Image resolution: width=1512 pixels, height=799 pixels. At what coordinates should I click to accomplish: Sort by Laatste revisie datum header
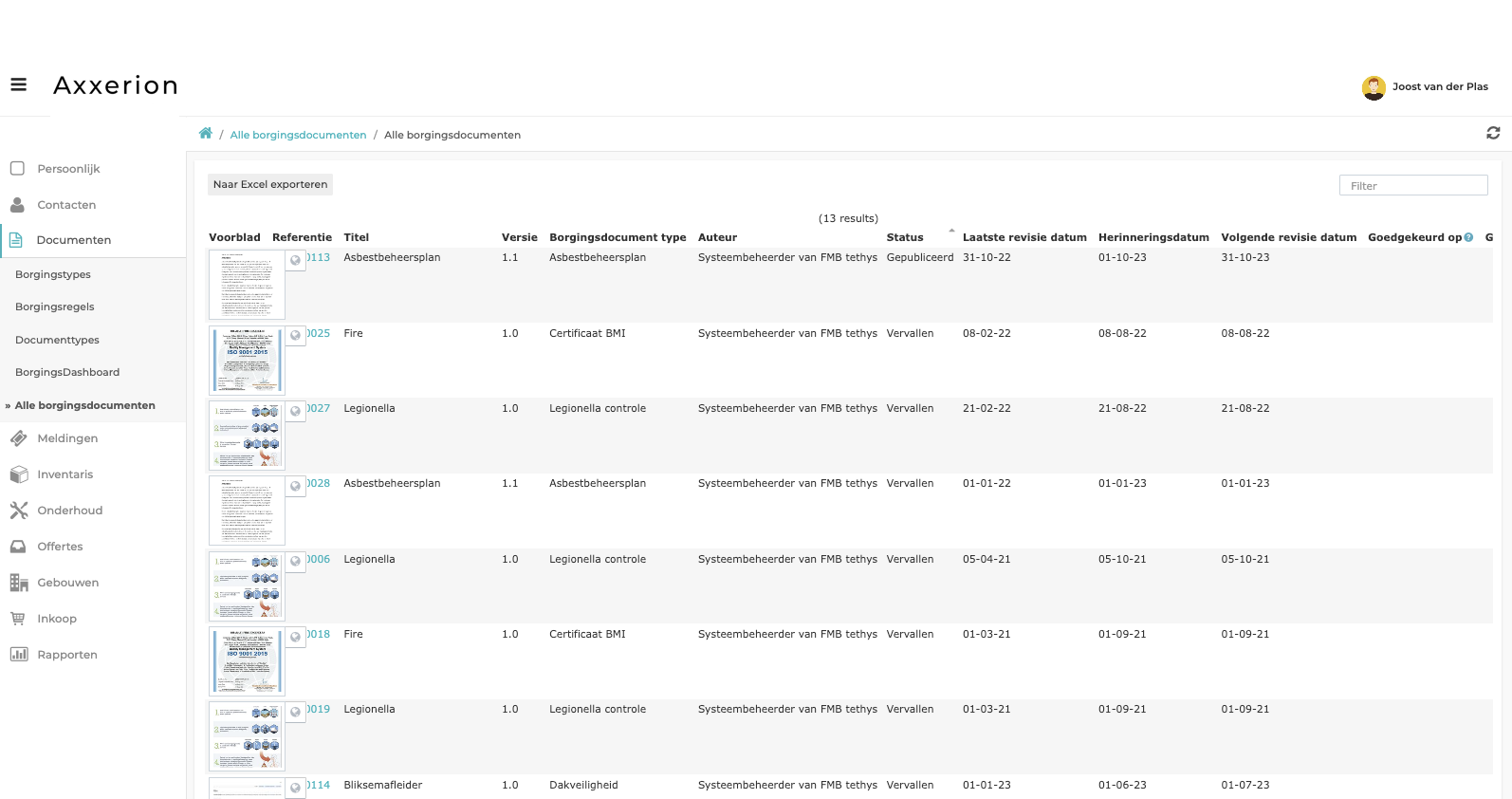tap(1023, 237)
